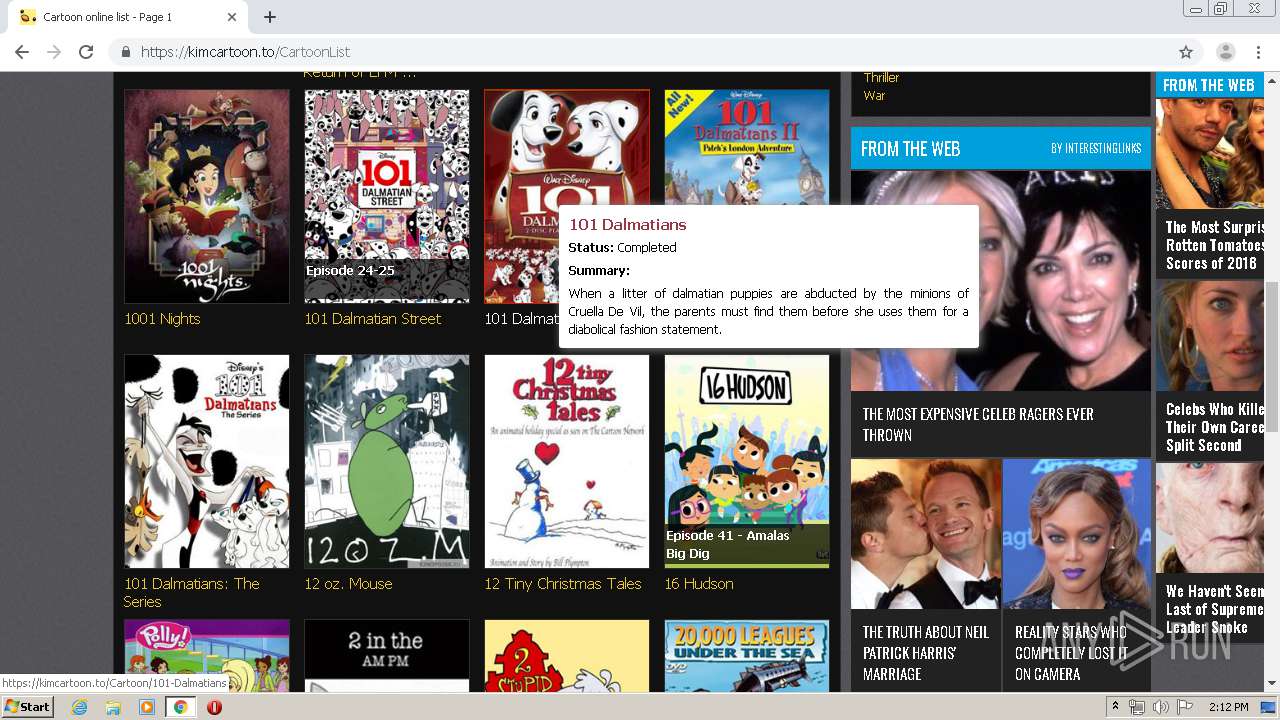Image resolution: width=1280 pixels, height=720 pixels.
Task: Select the Thriller genre link
Action: tap(881, 78)
